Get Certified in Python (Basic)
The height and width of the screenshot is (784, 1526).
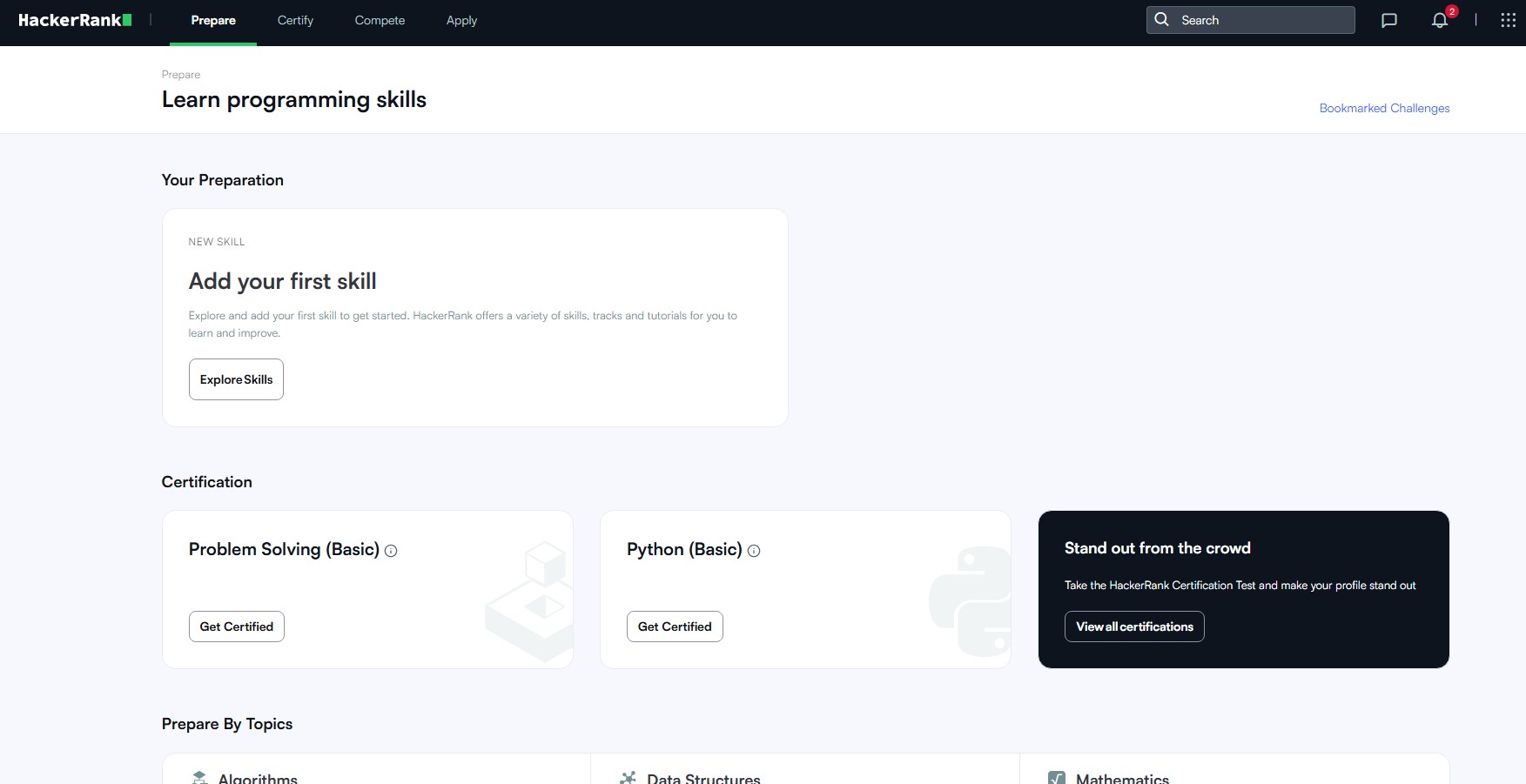tap(674, 626)
